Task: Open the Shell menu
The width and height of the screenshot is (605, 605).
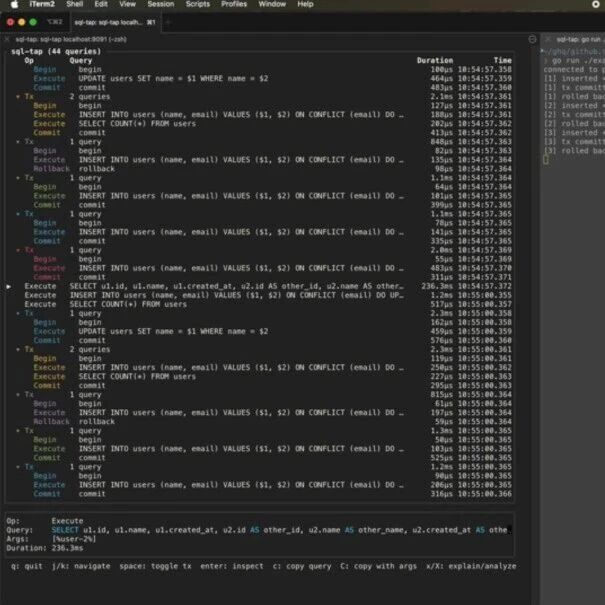Action: pyautogui.click(x=74, y=4)
